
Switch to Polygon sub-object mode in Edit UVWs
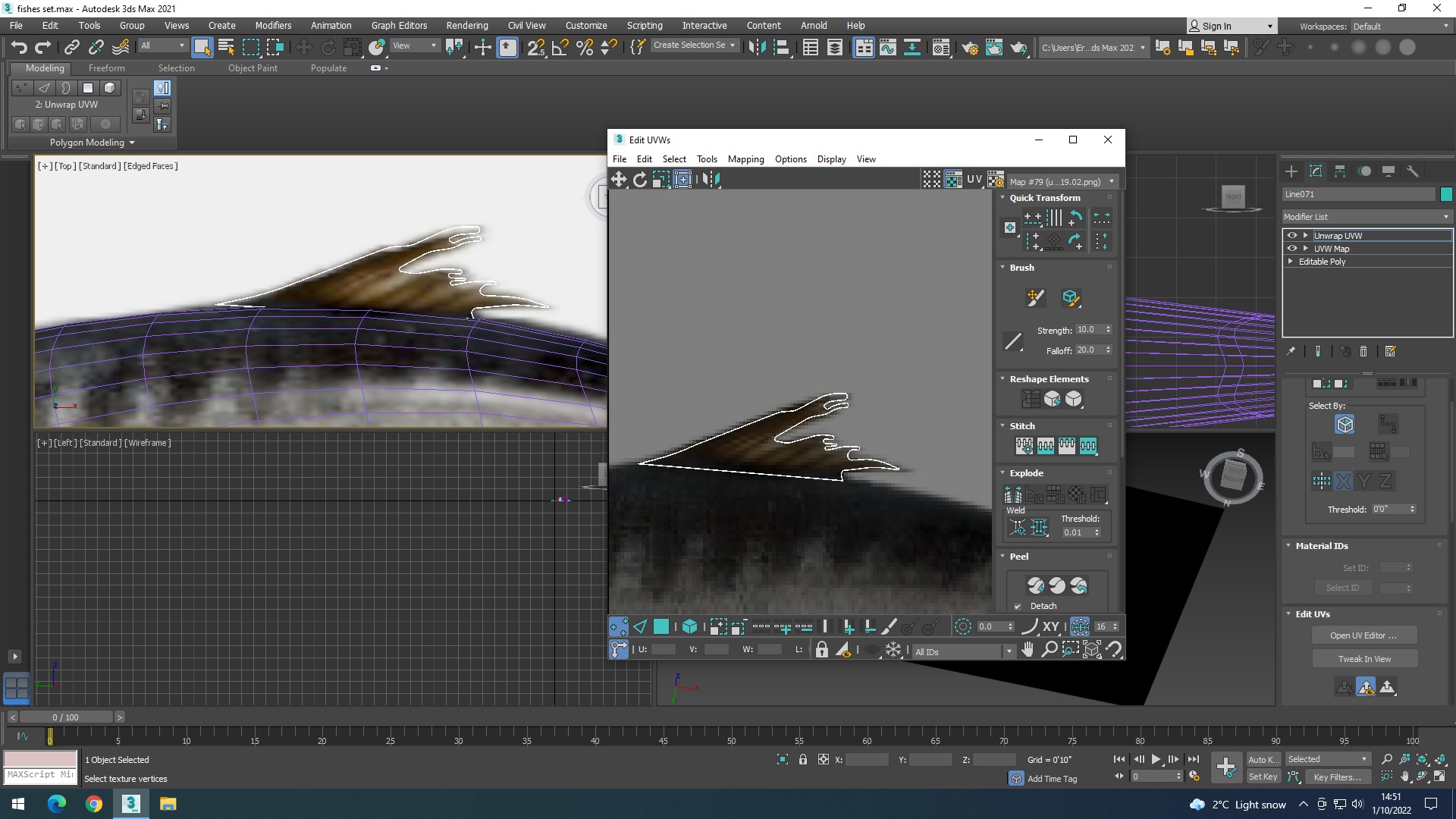(x=661, y=626)
